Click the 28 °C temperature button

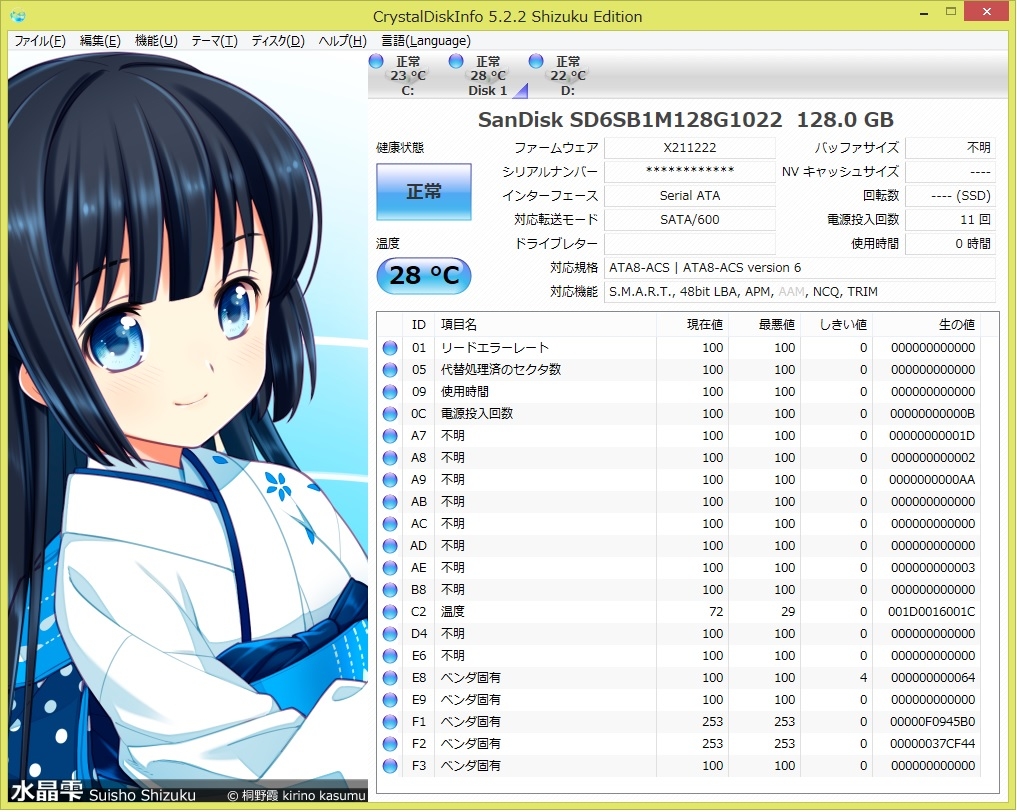423,275
